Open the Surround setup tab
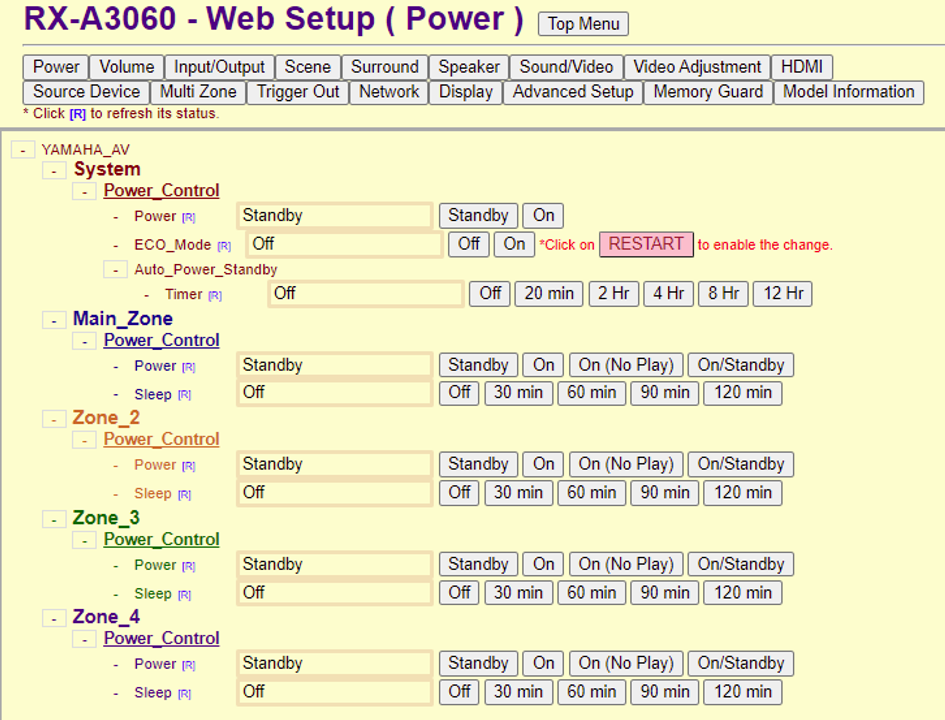The height and width of the screenshot is (720, 945). click(x=385, y=67)
